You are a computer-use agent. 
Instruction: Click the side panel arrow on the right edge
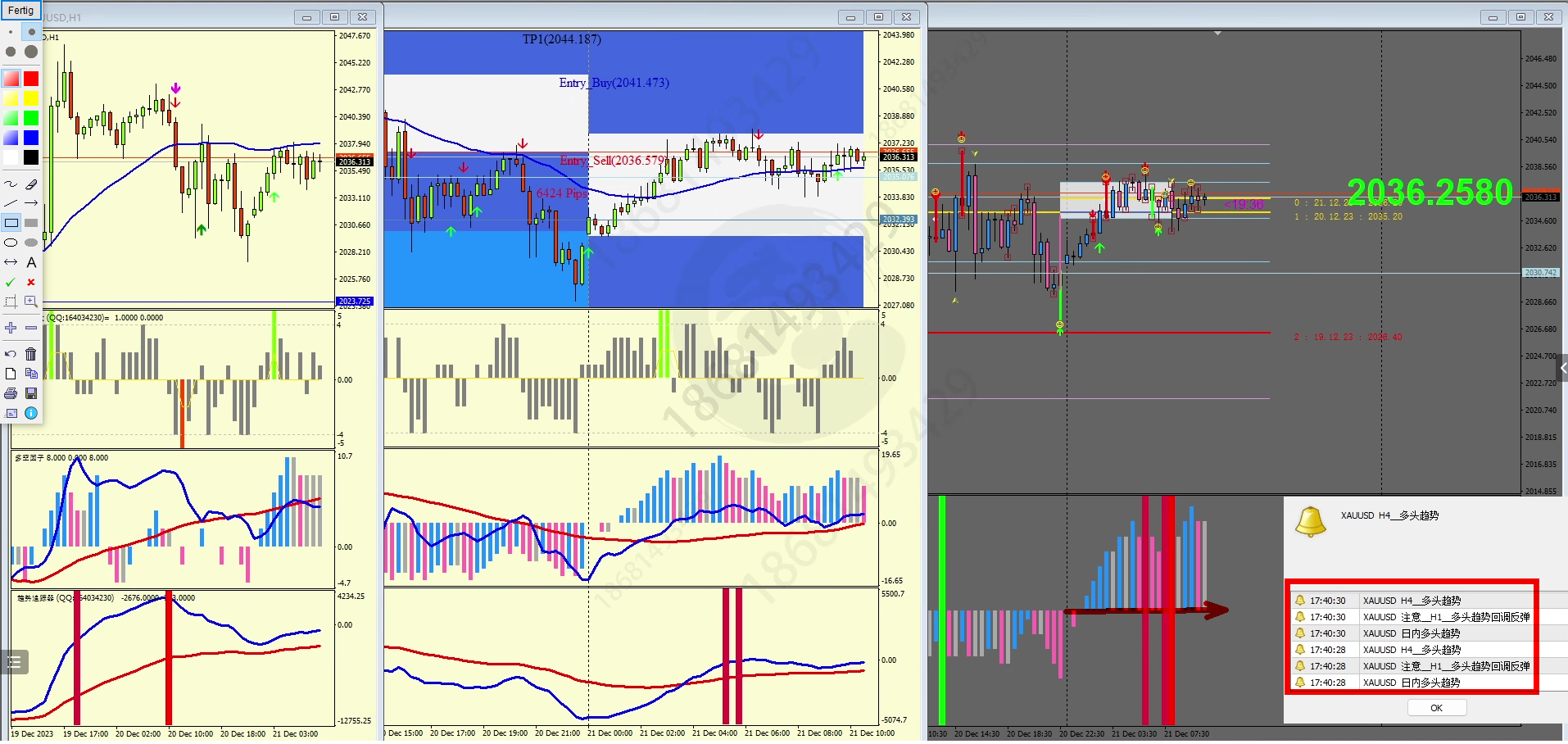1562,369
